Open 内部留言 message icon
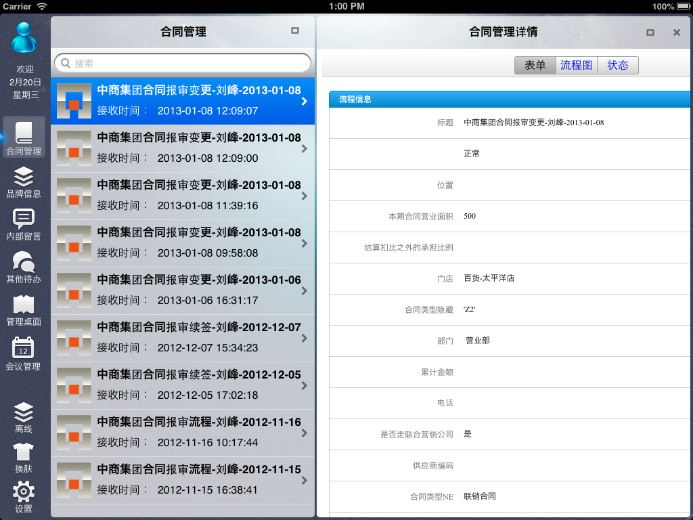Viewport: 693px width, 520px height. point(24,223)
